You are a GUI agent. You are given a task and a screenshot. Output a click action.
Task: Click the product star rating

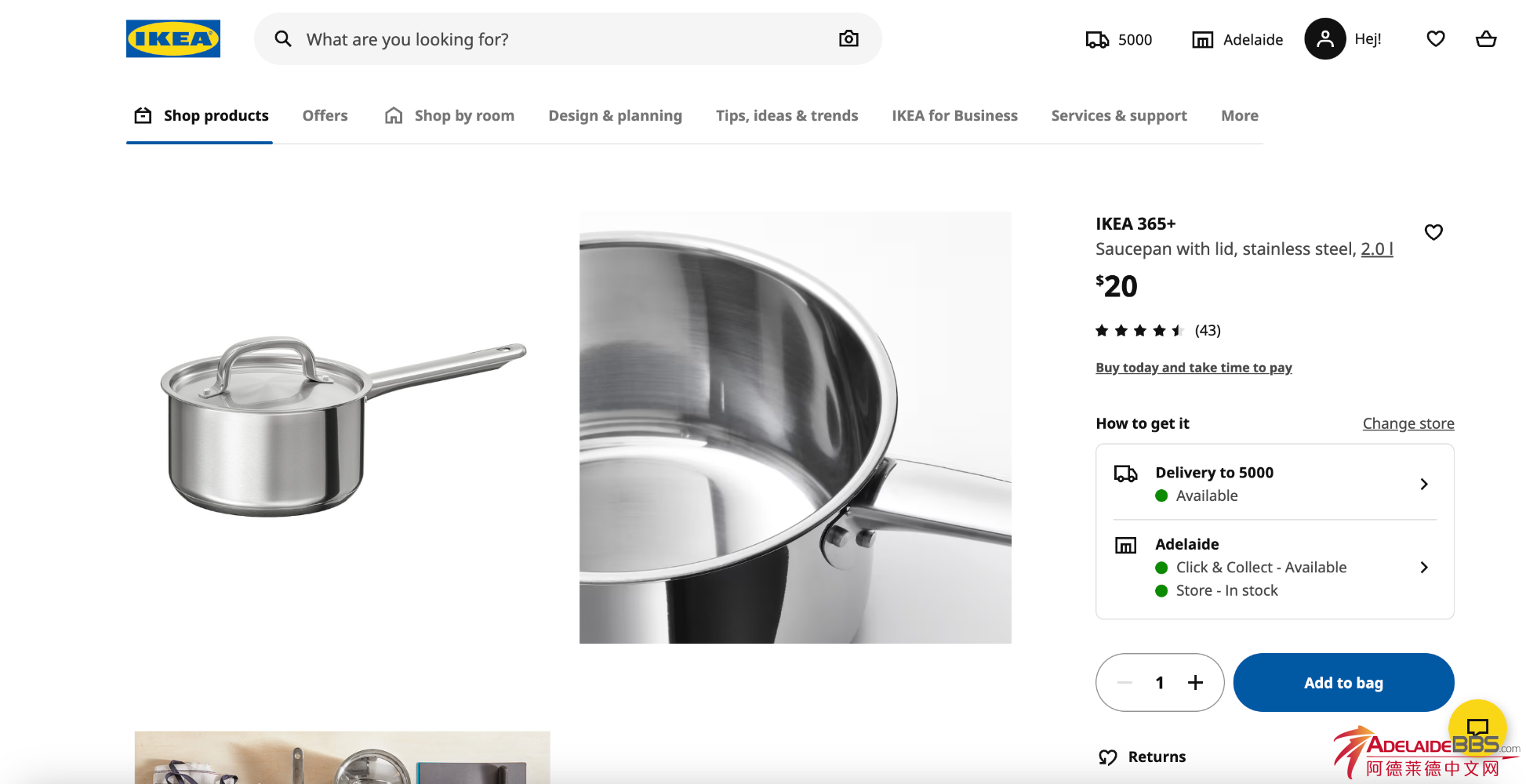coord(1139,331)
